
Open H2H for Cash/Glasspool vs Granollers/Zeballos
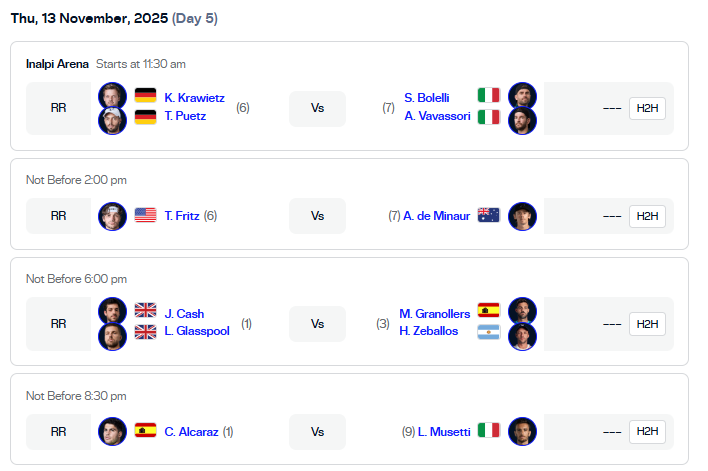647,324
